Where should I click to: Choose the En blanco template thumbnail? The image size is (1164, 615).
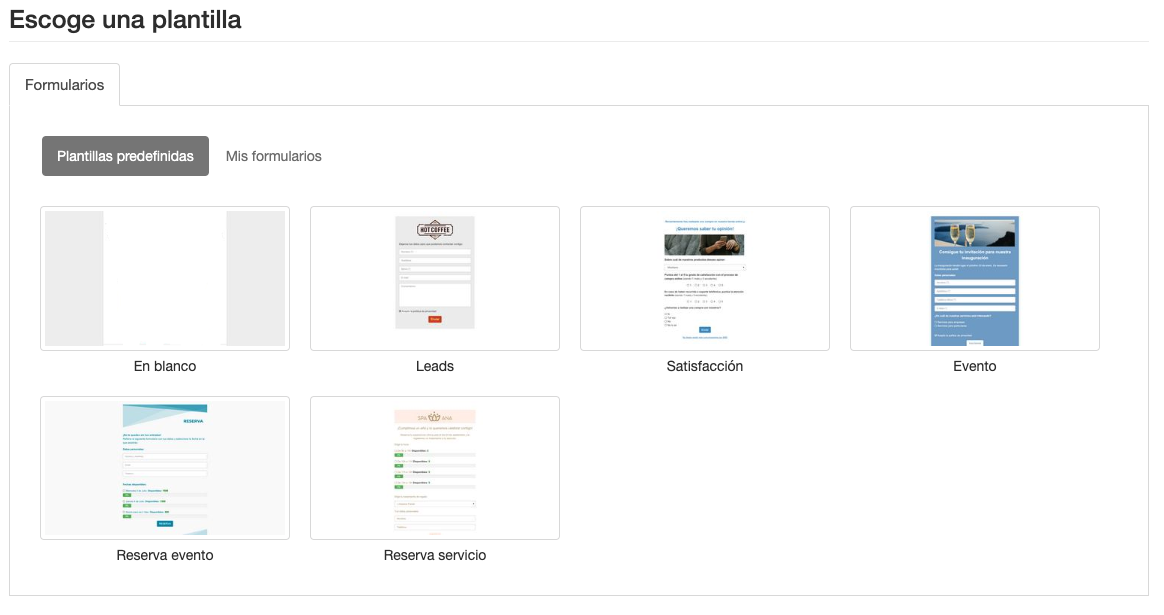(165, 278)
